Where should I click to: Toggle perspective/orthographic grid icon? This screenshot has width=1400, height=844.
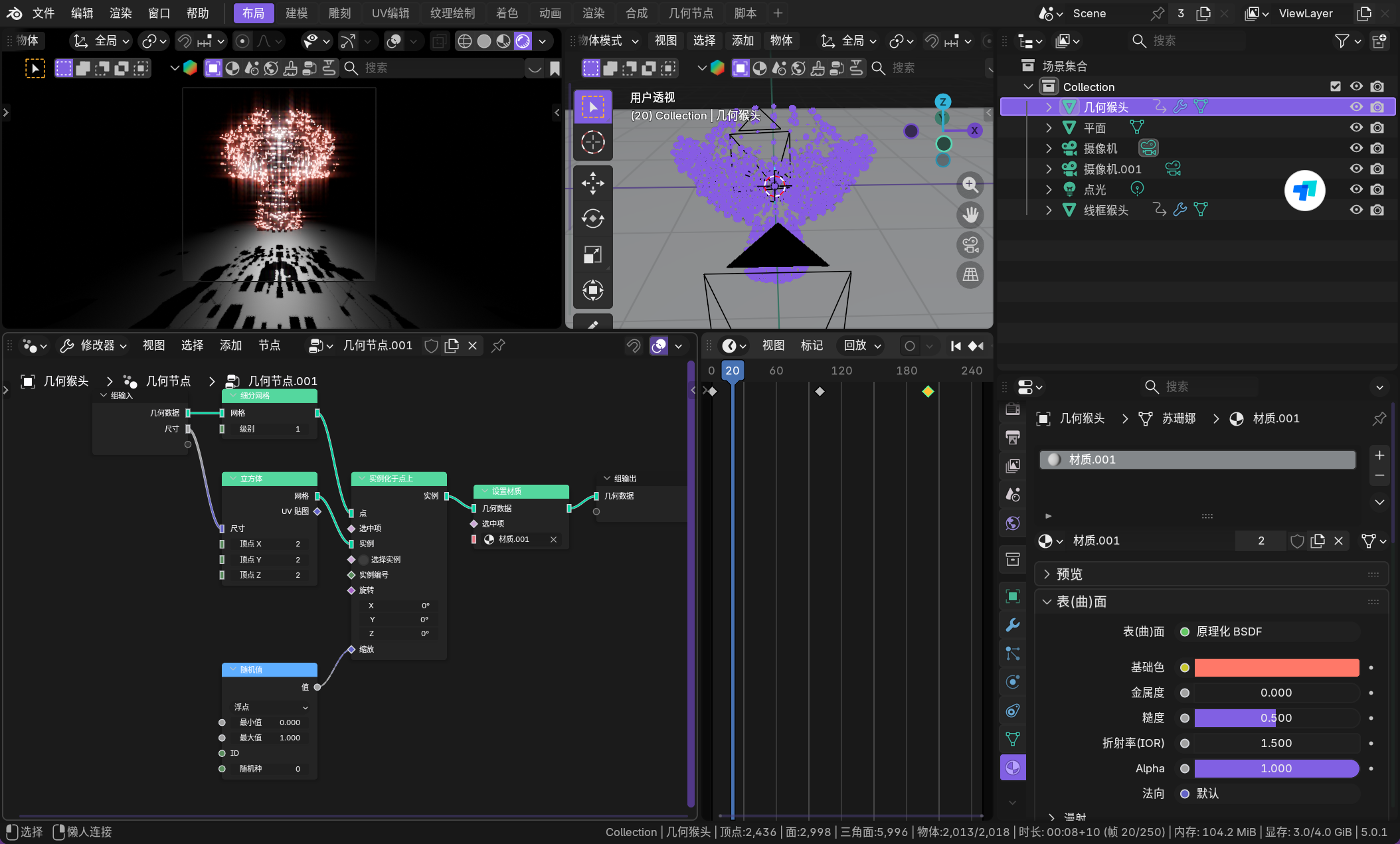pos(970,275)
